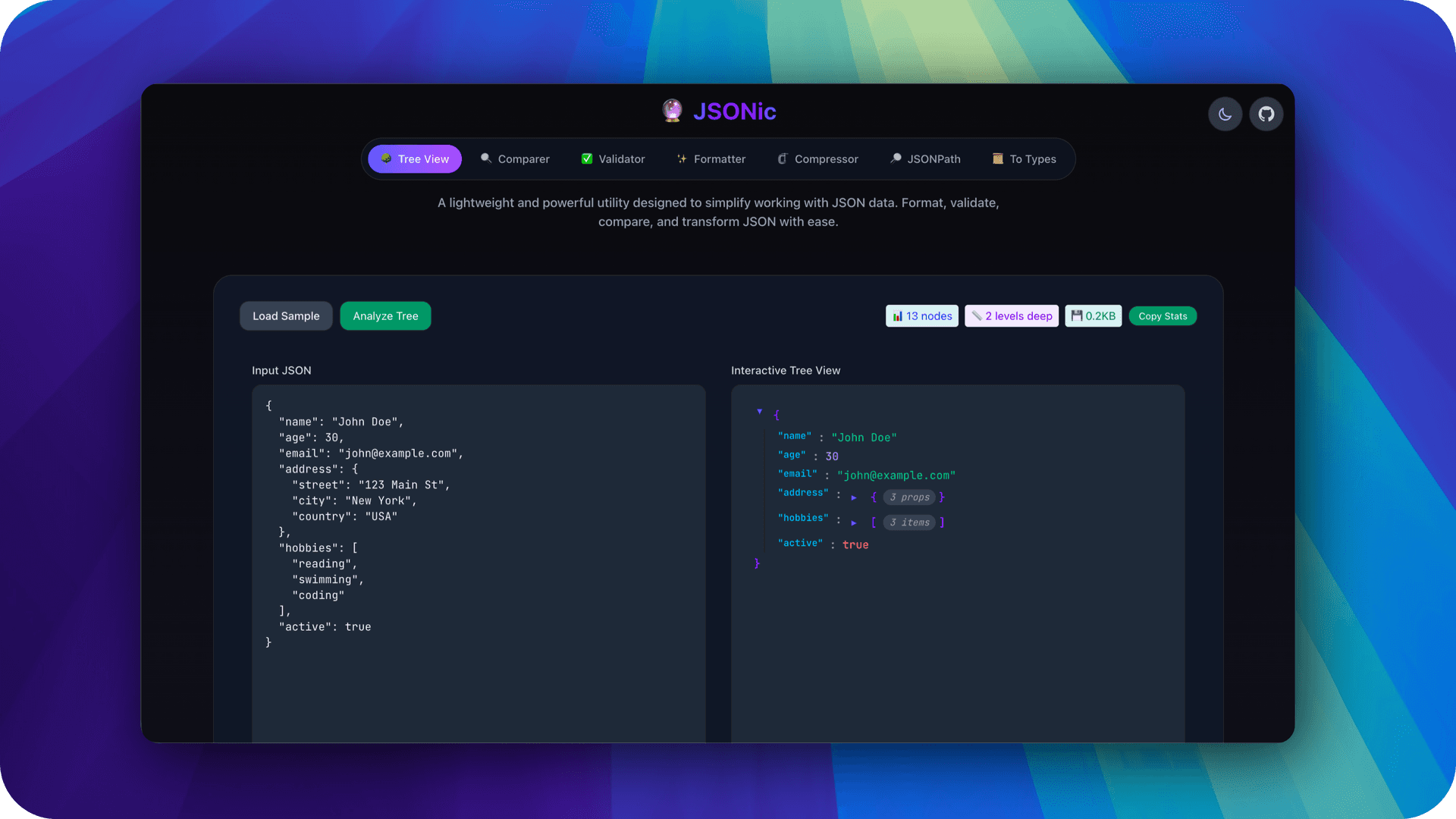
Task: Click the Copy Stats button
Action: point(1163,315)
